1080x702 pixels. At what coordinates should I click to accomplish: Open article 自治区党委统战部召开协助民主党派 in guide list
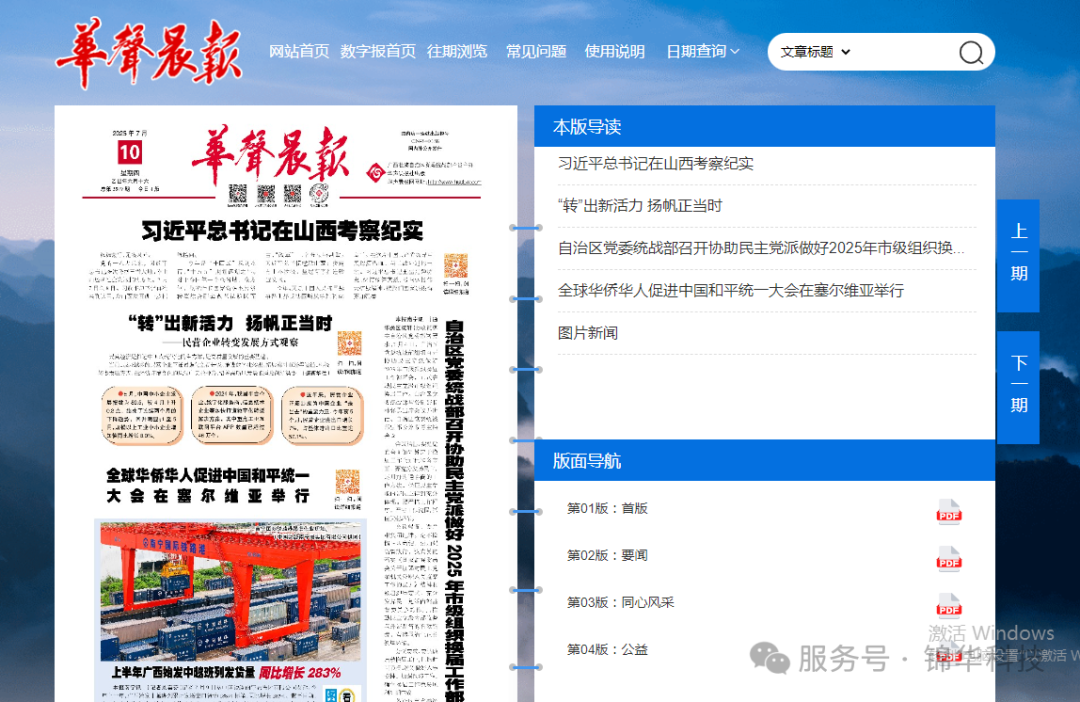coord(761,248)
